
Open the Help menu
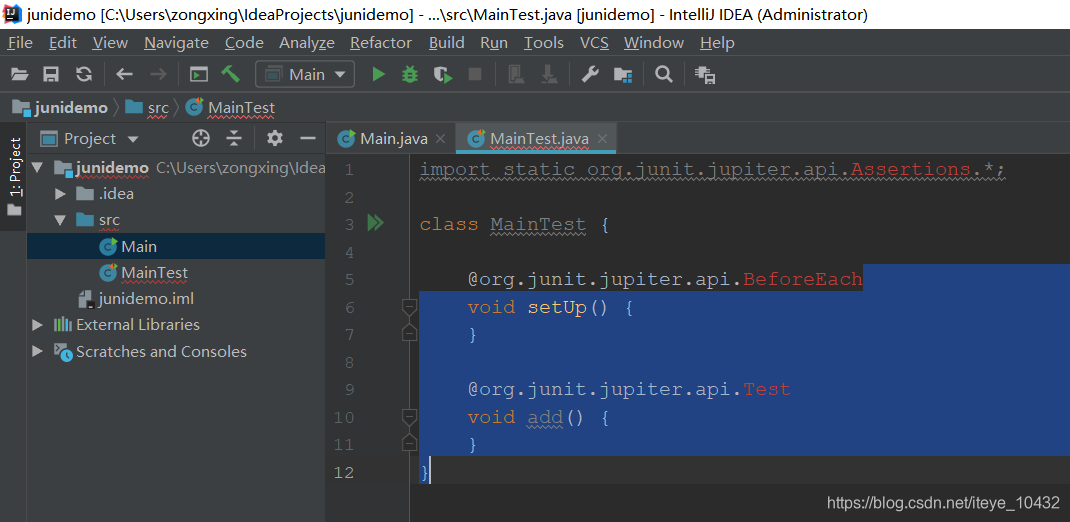(717, 43)
